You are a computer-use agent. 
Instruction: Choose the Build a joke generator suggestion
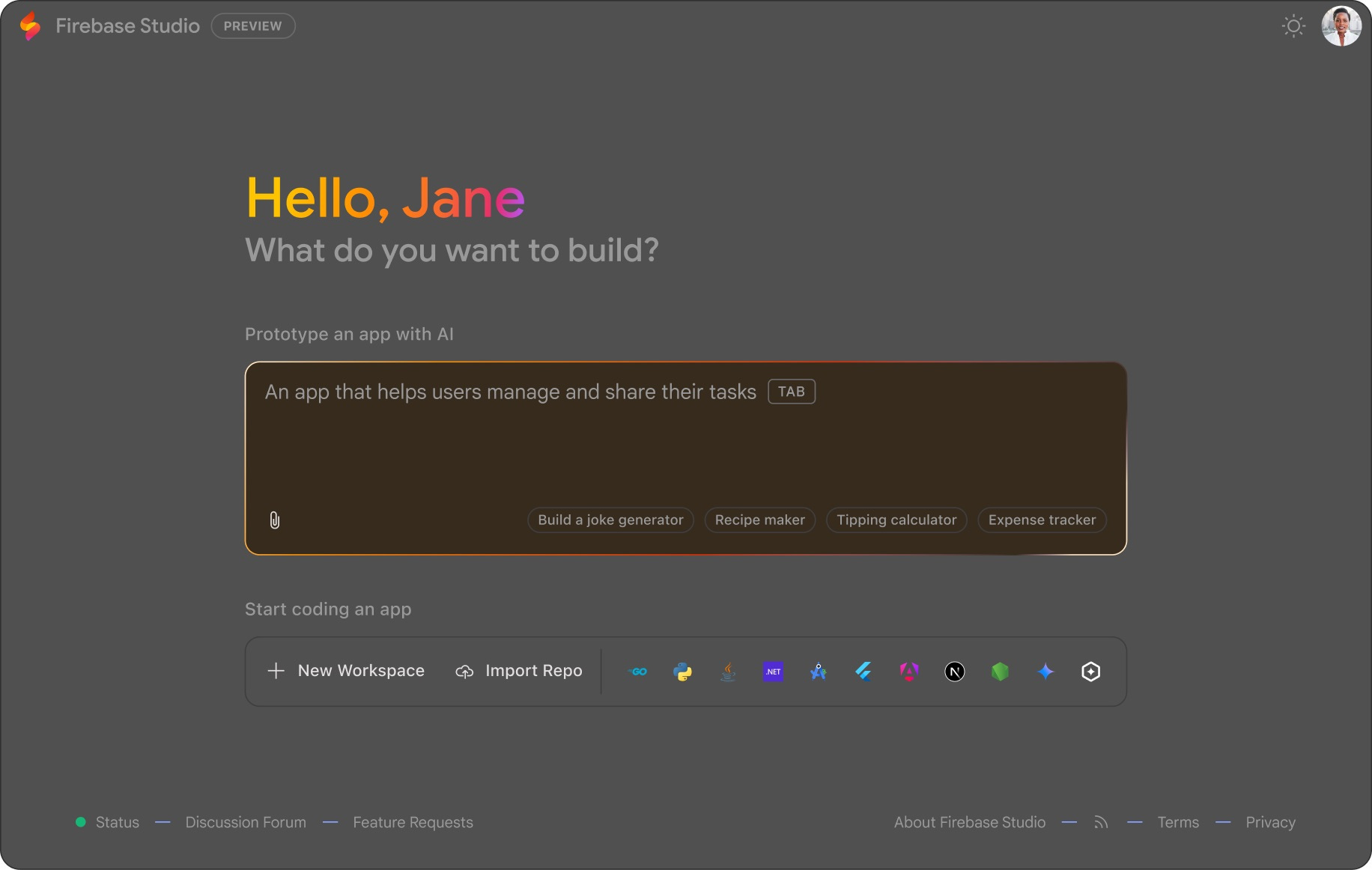click(x=610, y=520)
